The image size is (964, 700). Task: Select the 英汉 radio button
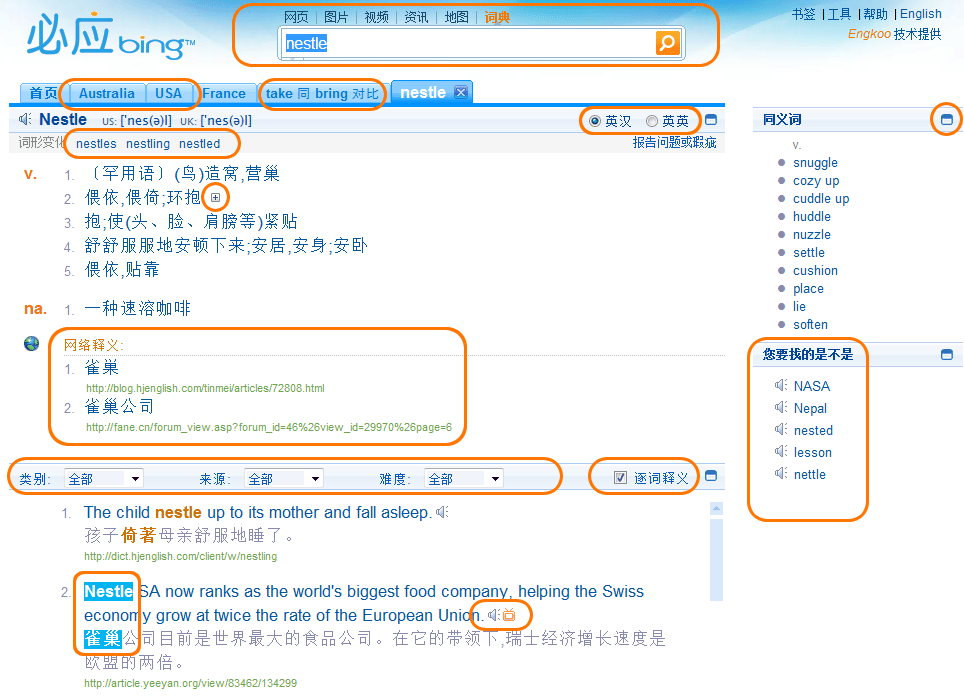[x=595, y=121]
